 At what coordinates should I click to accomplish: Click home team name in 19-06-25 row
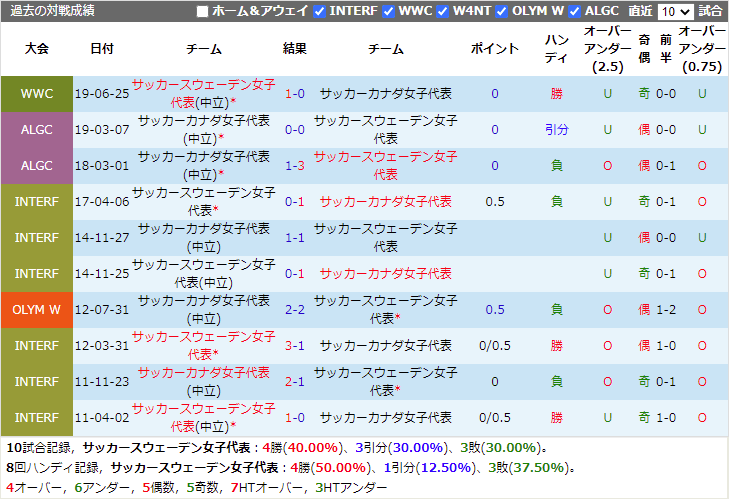tap(204, 94)
